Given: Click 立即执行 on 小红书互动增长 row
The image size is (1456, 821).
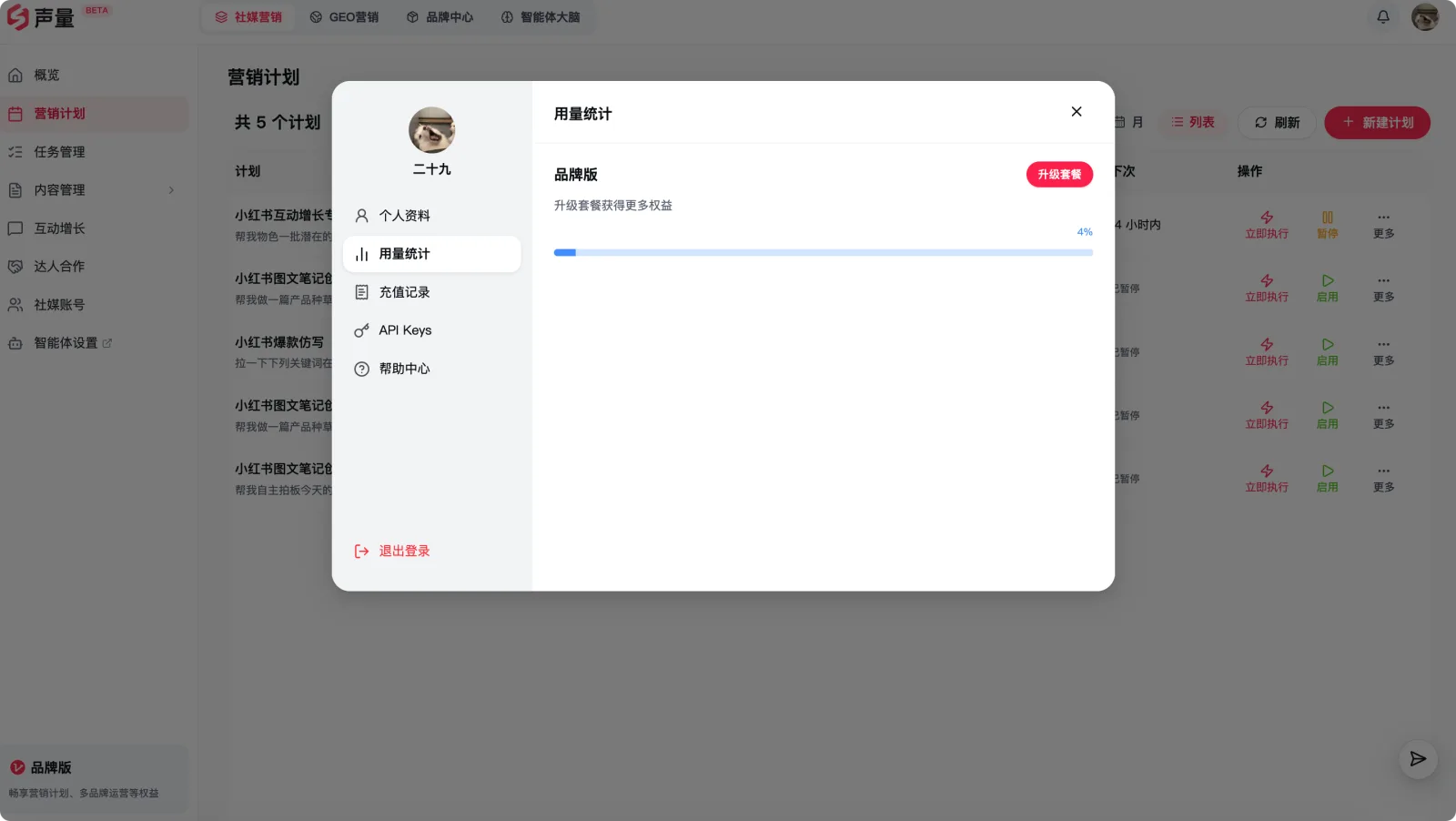Looking at the screenshot, I should point(1267,225).
